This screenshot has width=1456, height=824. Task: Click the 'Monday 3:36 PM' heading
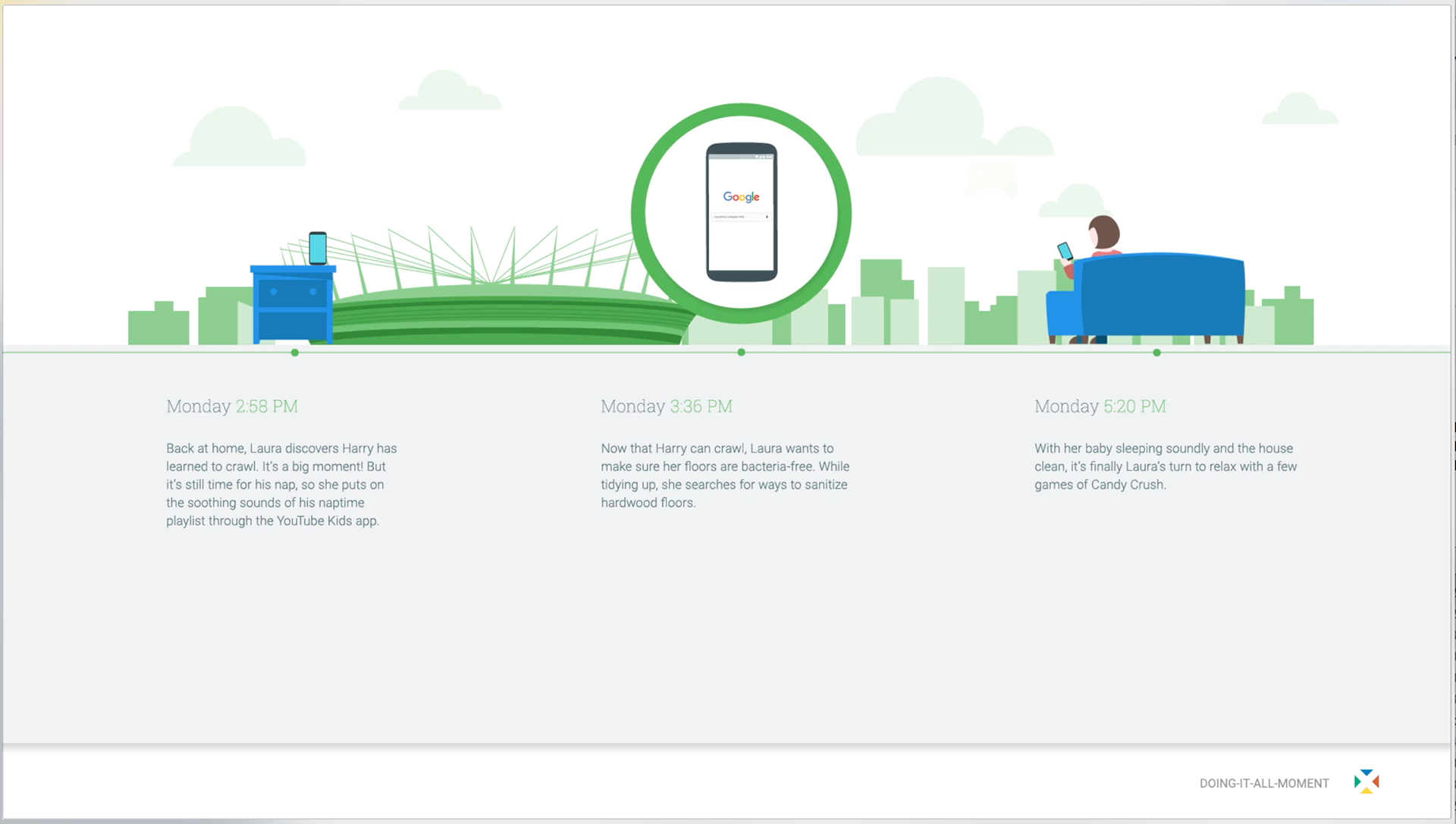667,406
